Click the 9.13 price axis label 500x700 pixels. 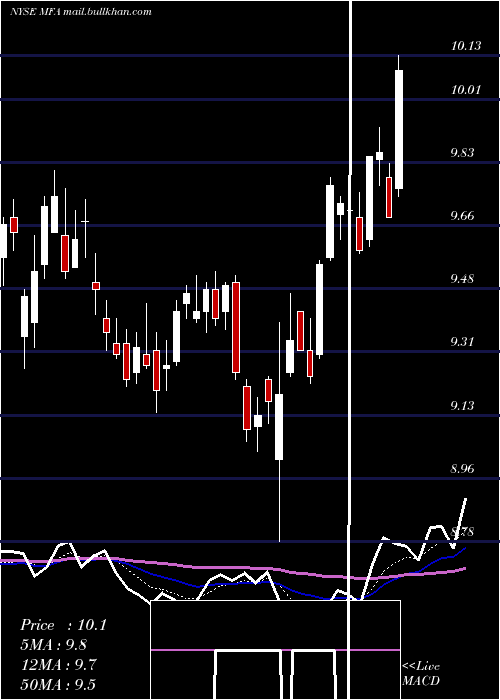point(462,405)
